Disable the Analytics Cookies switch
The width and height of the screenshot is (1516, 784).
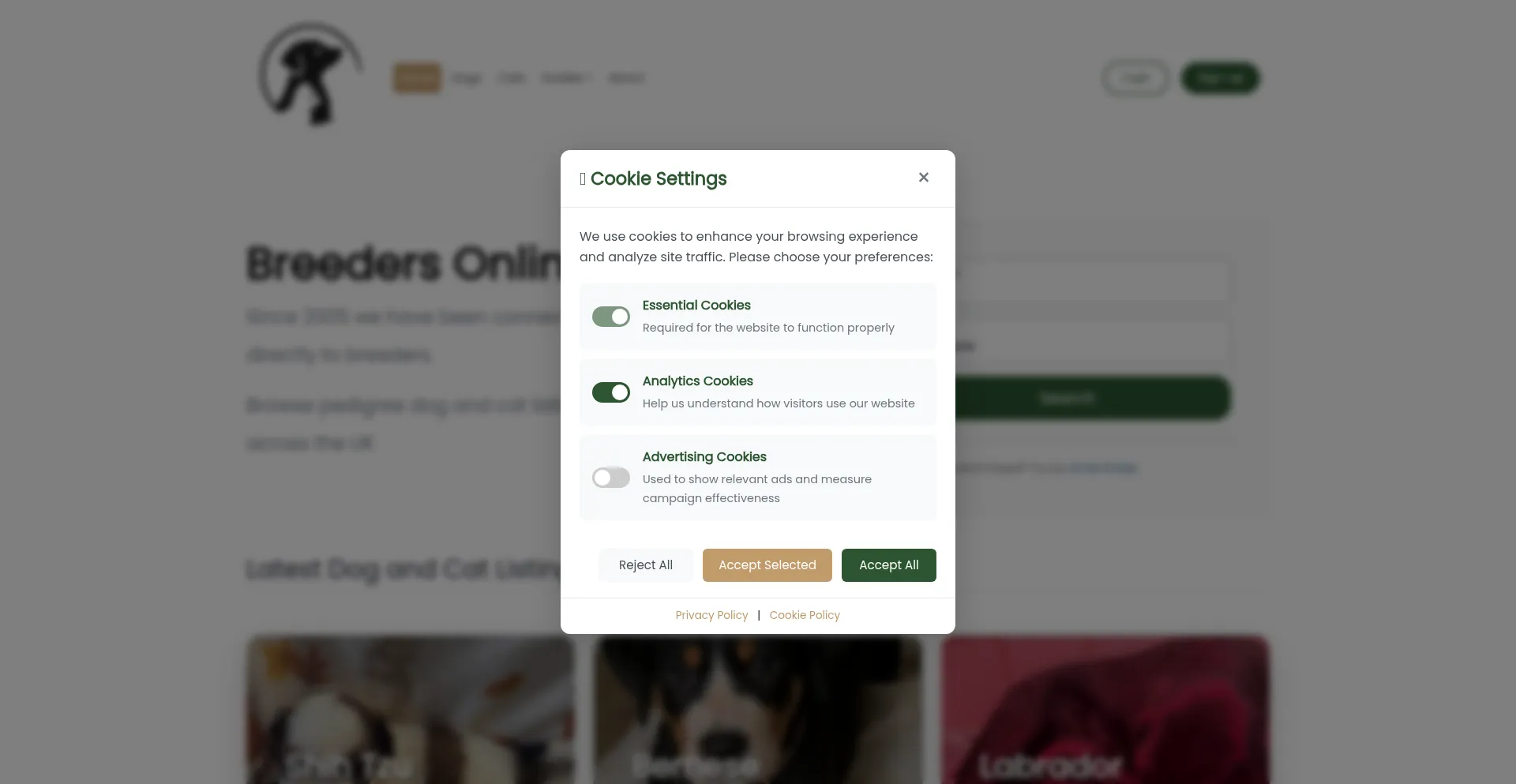pyautogui.click(x=611, y=392)
